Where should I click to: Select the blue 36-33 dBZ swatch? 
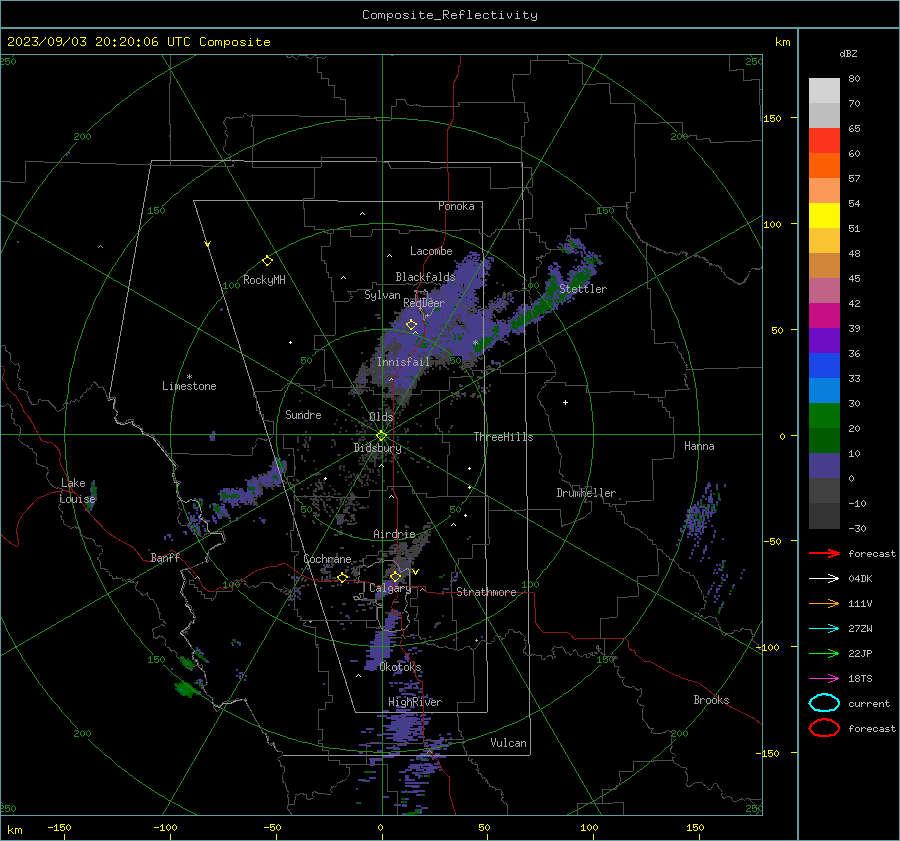[824, 365]
